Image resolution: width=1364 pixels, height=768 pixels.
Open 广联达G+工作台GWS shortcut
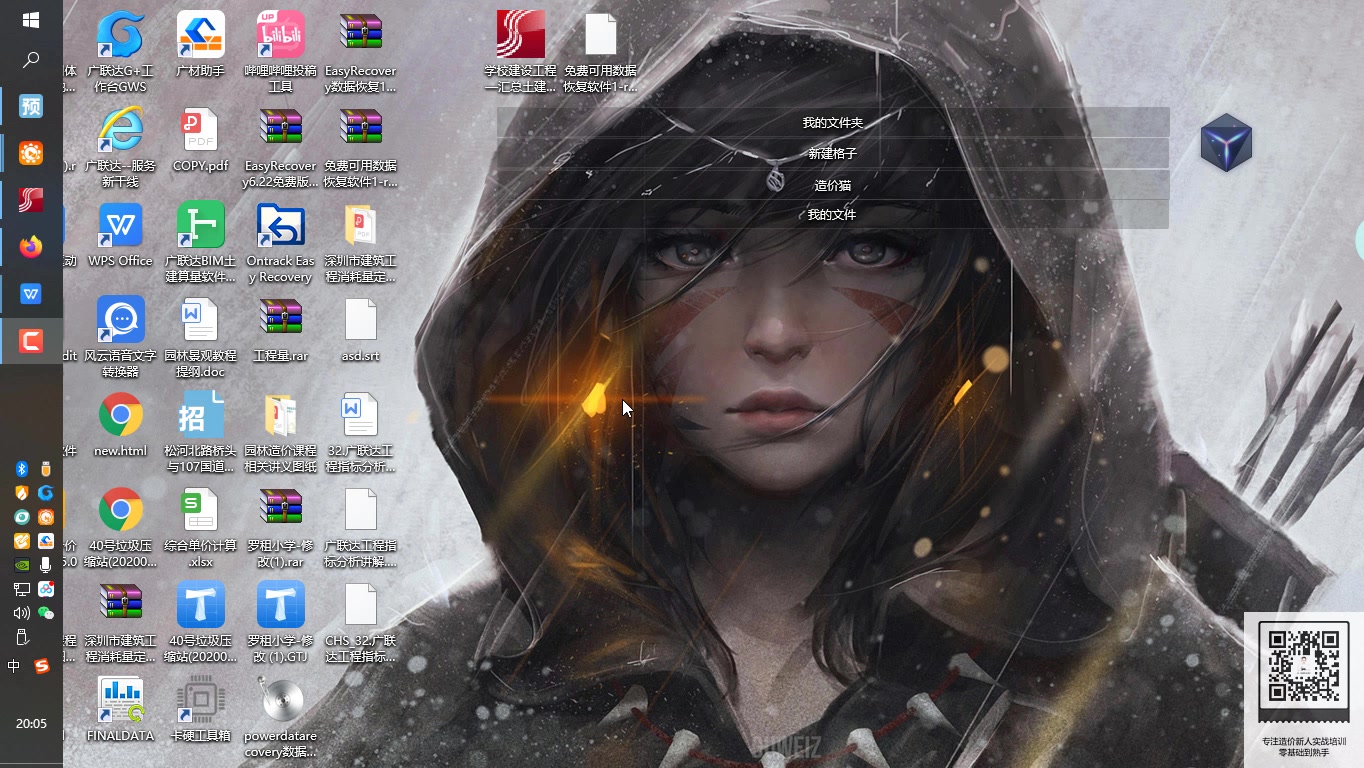tap(120, 52)
